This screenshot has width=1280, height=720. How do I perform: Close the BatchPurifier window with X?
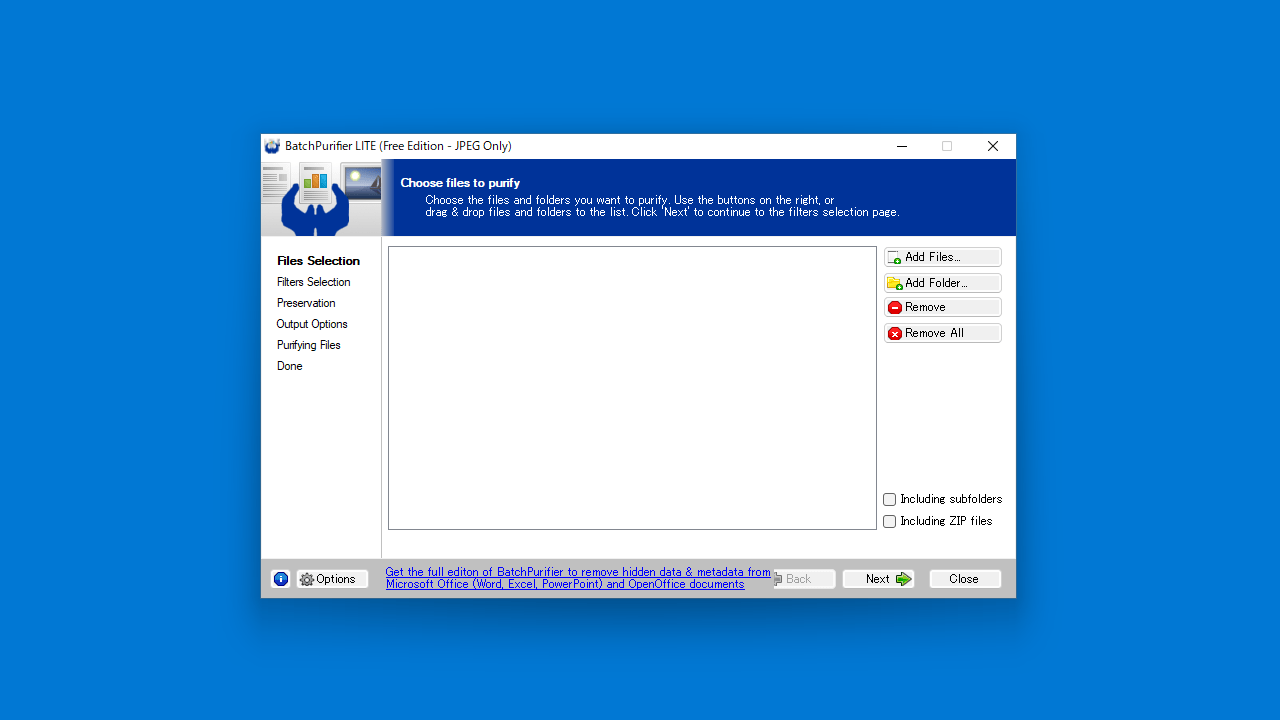[993, 146]
